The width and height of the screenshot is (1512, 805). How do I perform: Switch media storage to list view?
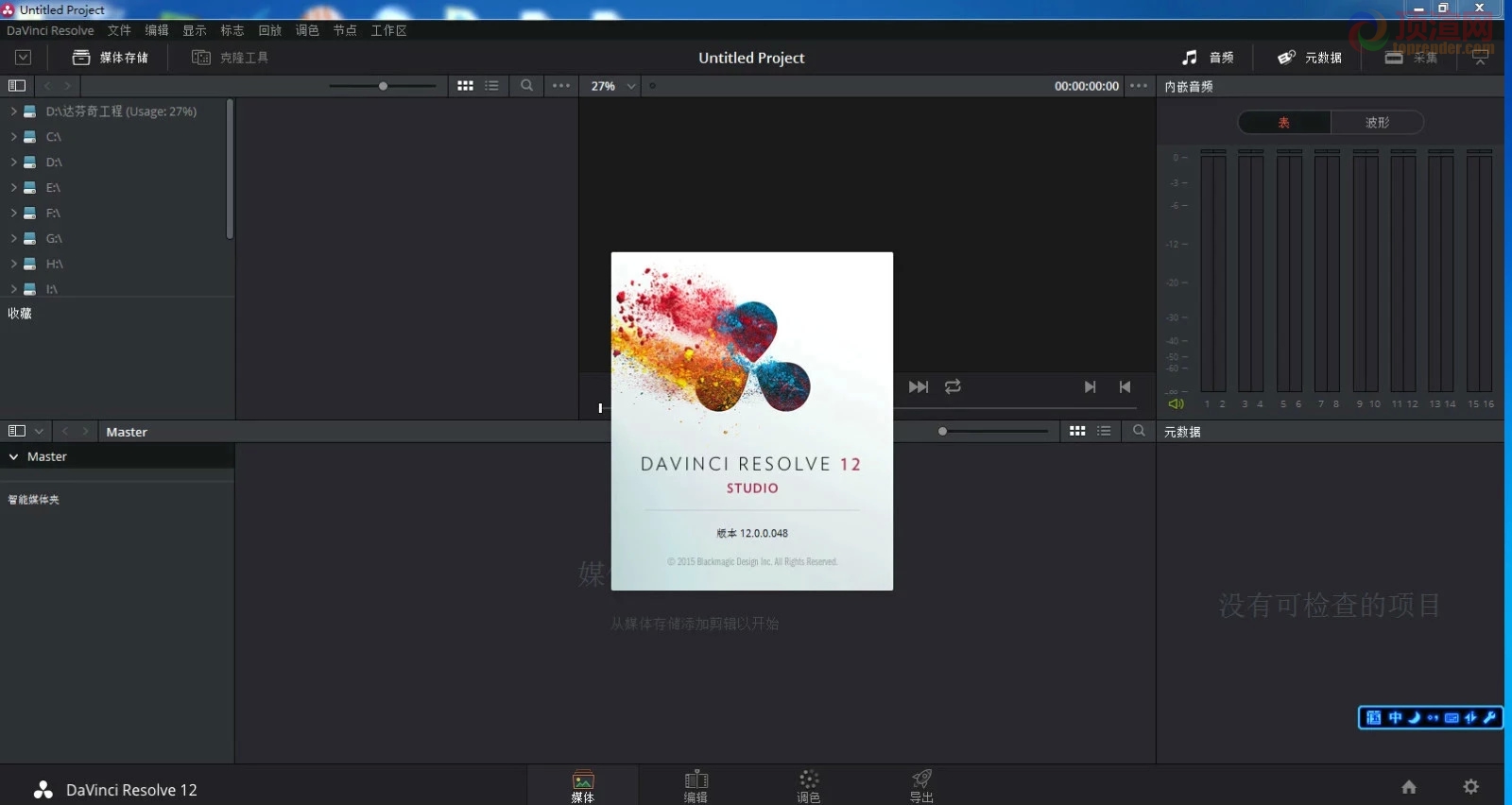(491, 85)
